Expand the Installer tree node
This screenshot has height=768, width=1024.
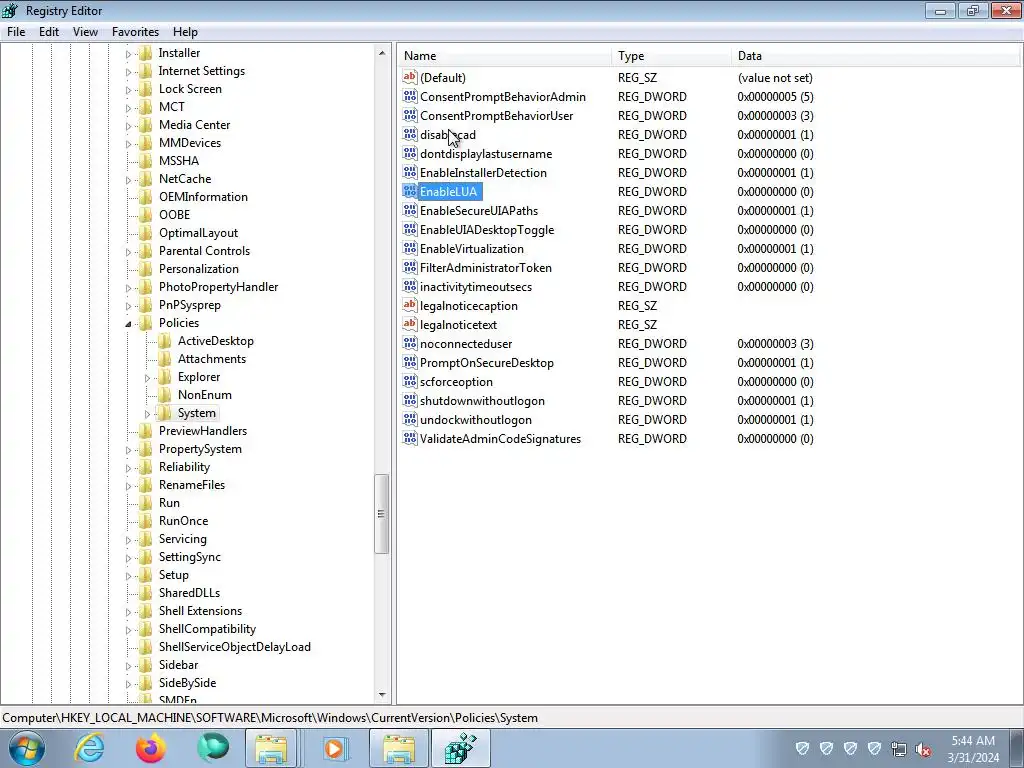(128, 54)
